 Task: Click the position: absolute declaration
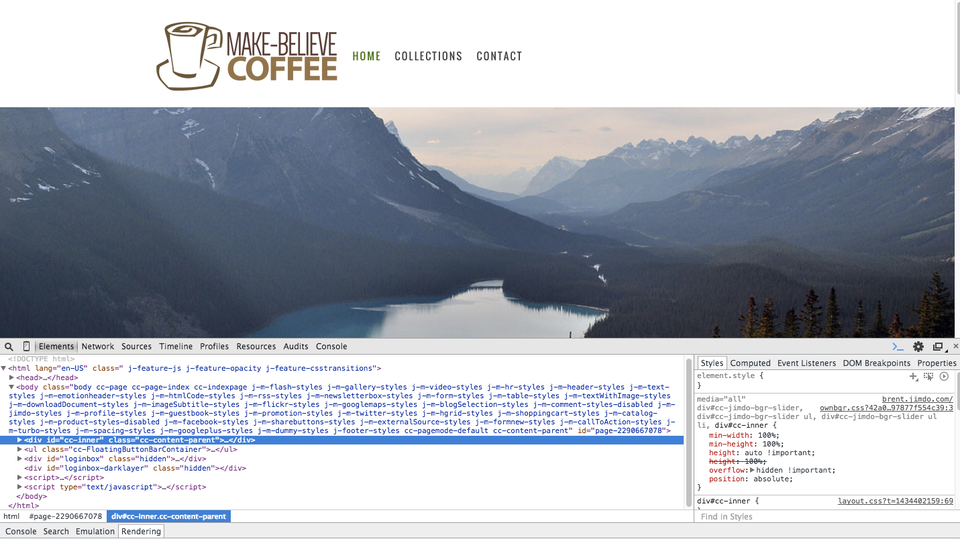(751, 479)
